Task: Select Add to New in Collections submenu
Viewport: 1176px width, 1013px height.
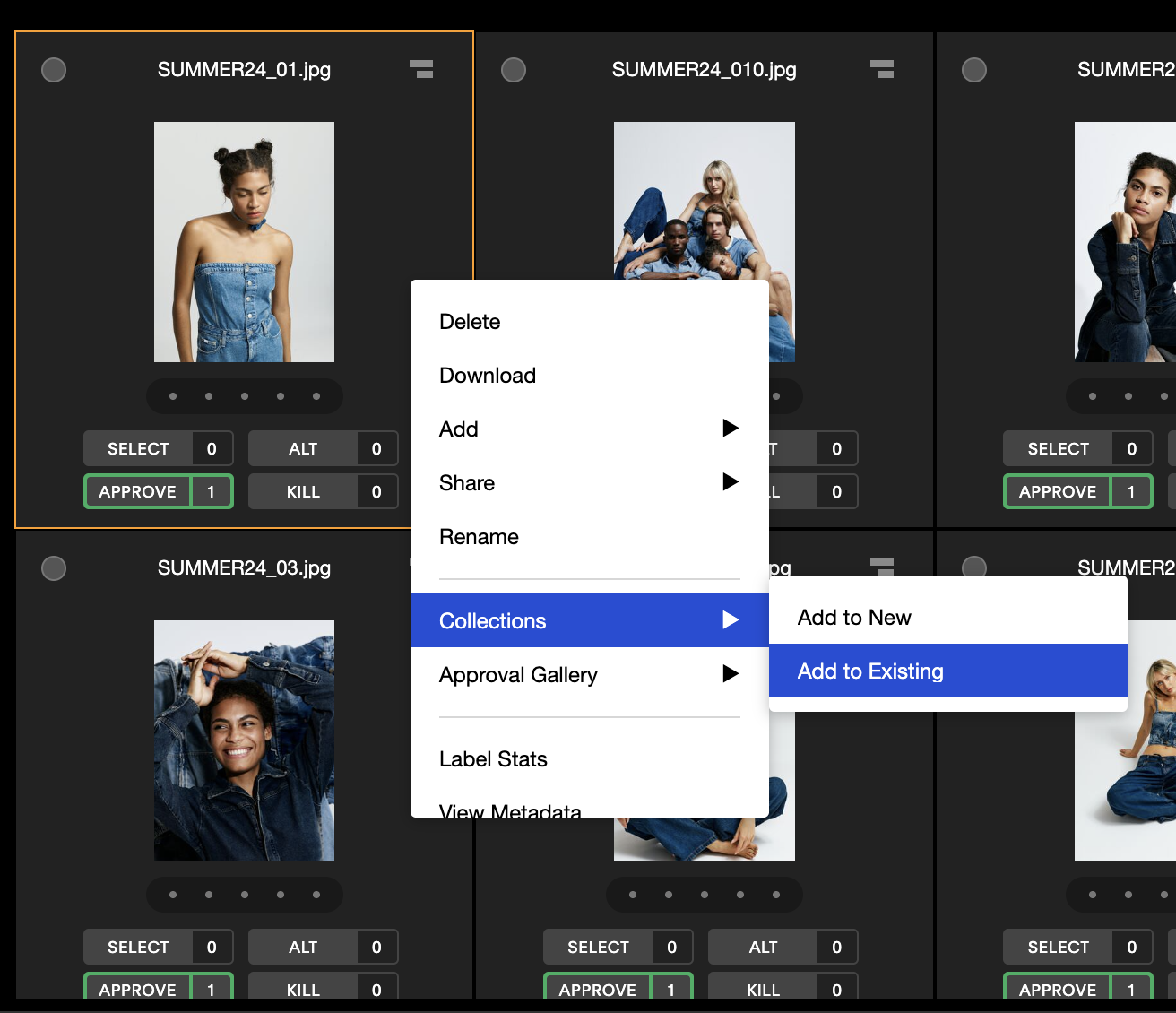Action: coord(948,618)
